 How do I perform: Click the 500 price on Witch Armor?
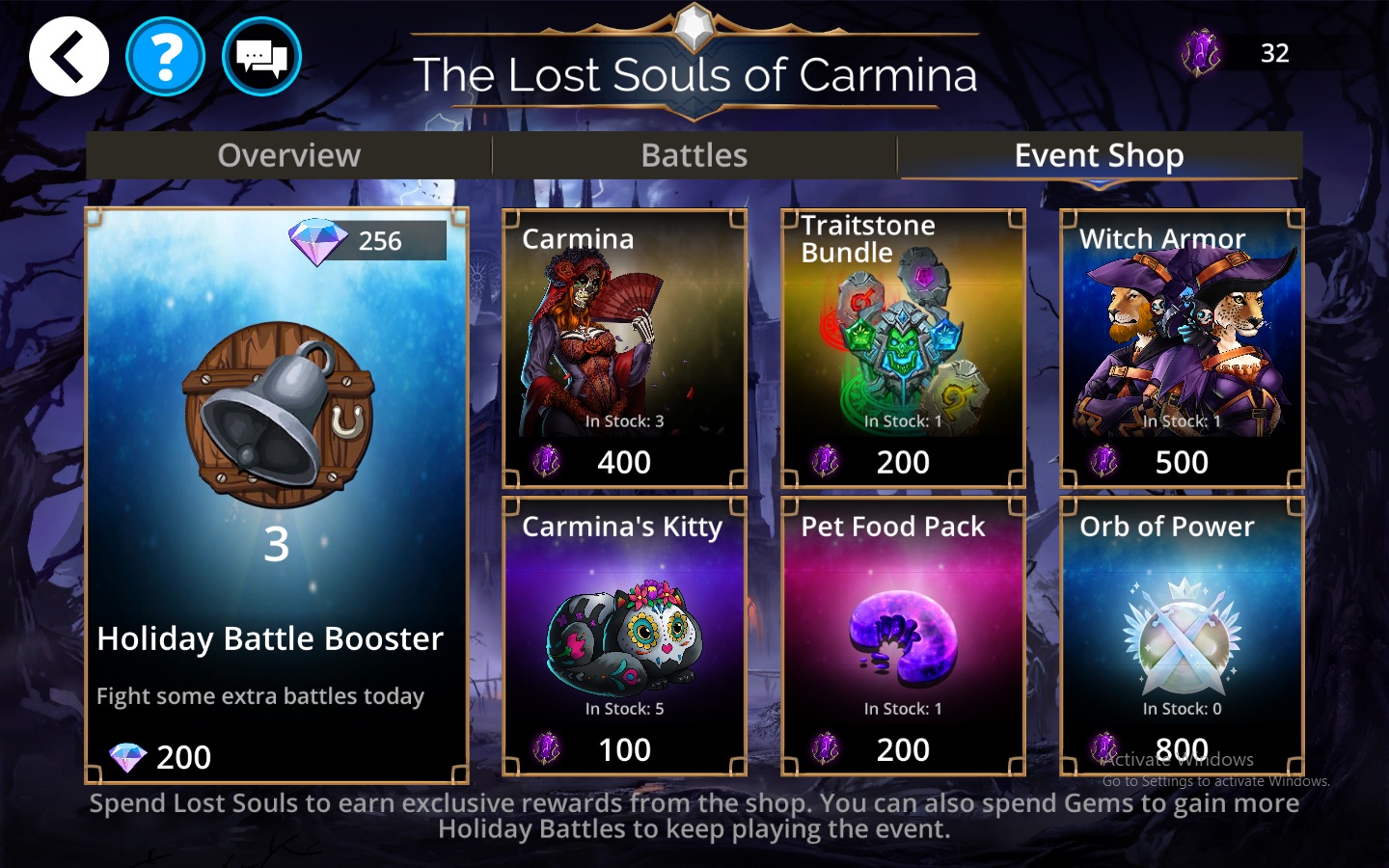pos(1182,463)
